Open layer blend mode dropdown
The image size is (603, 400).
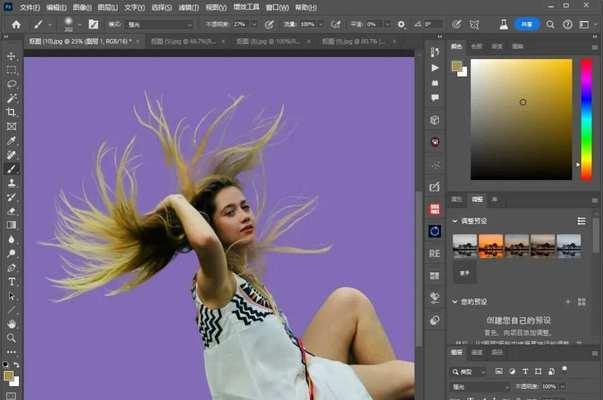(480, 387)
